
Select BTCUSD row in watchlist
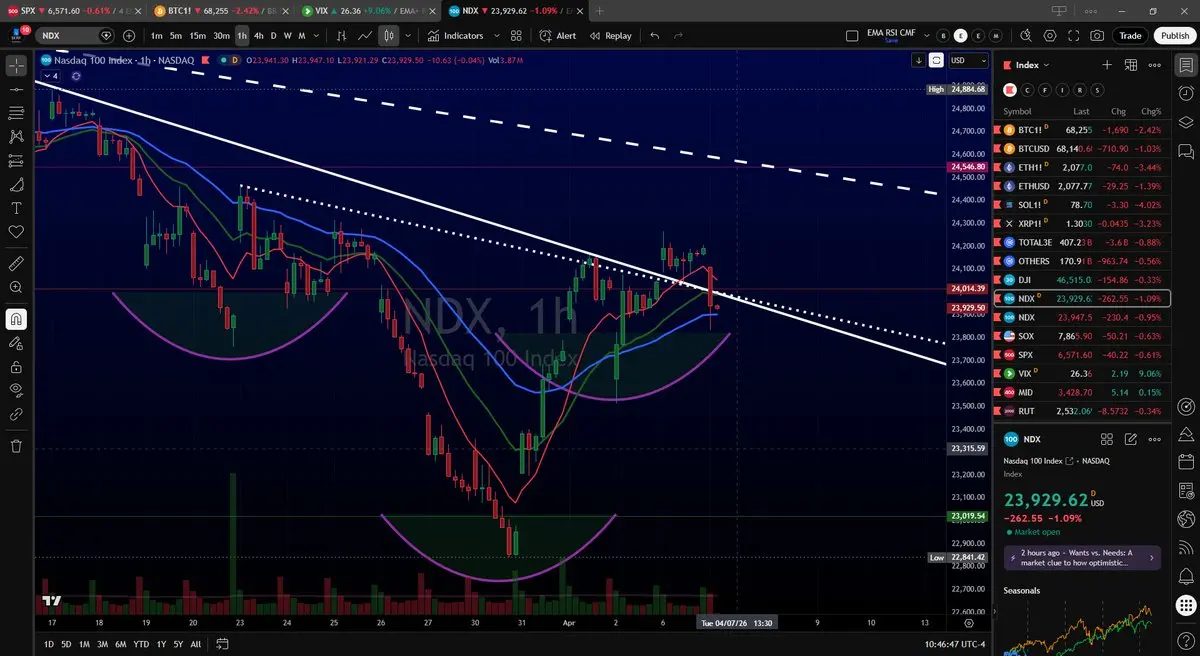pyautogui.click(x=1084, y=148)
